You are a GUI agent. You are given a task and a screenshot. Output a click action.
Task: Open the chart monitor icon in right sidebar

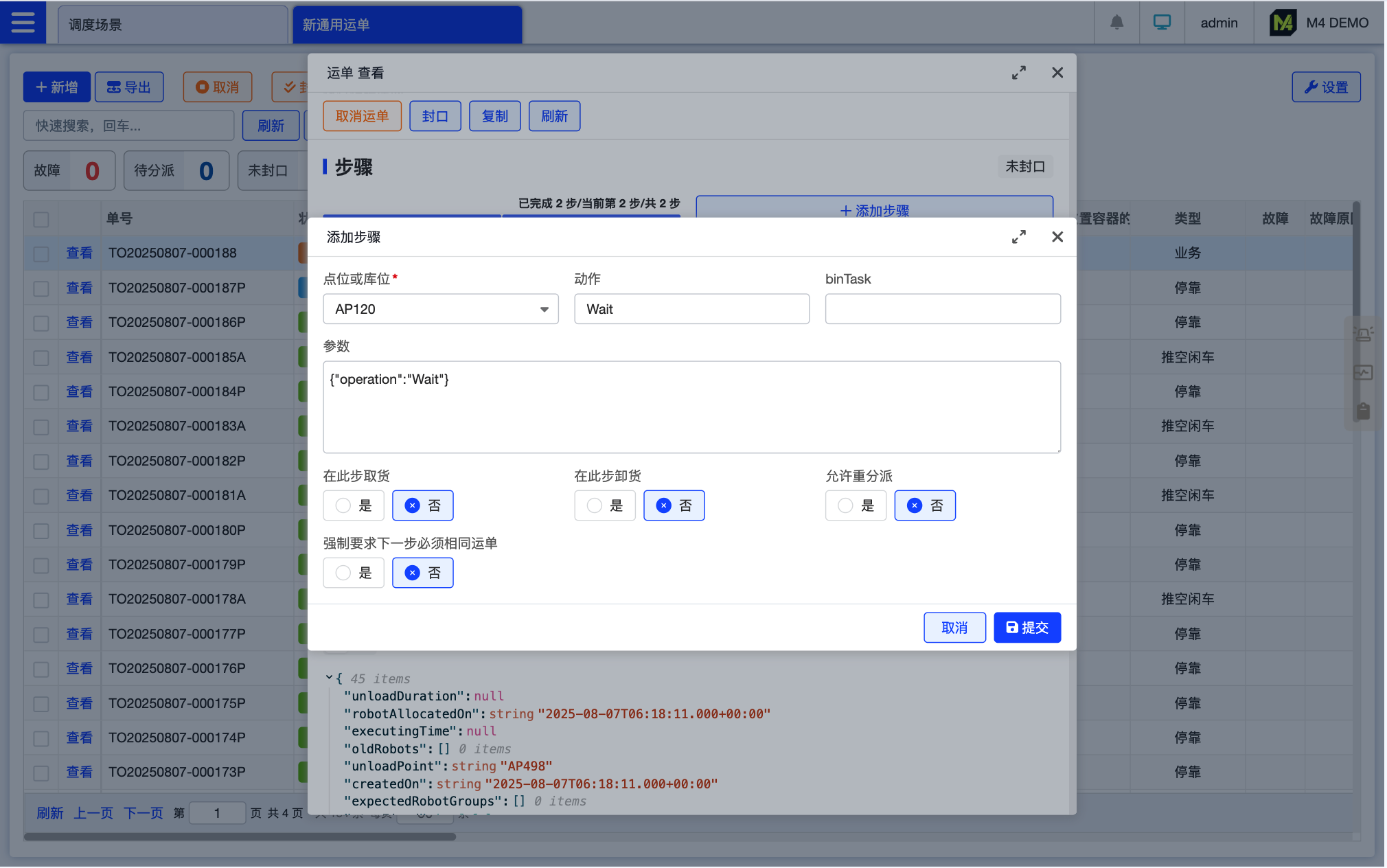(x=1363, y=373)
